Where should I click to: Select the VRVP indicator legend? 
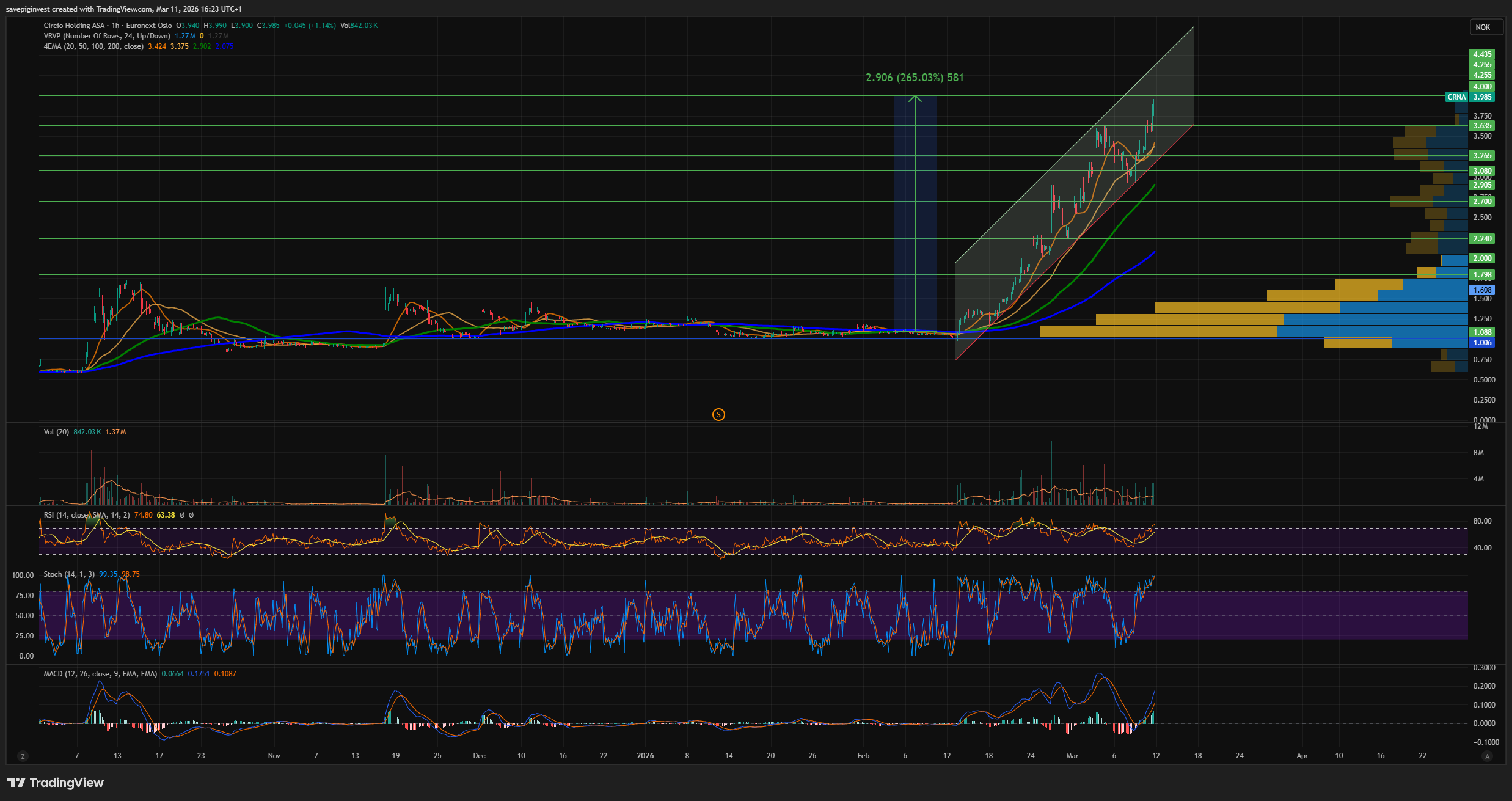tap(106, 36)
